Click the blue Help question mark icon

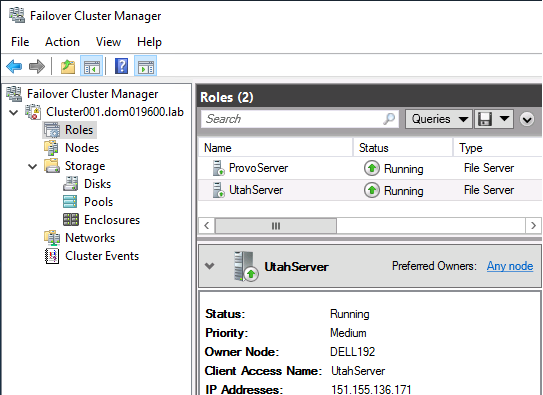pyautogui.click(x=122, y=66)
